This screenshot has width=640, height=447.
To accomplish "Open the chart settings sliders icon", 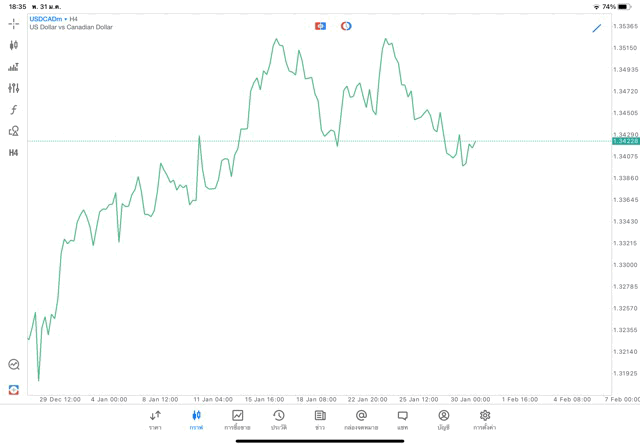I will 13,89.
